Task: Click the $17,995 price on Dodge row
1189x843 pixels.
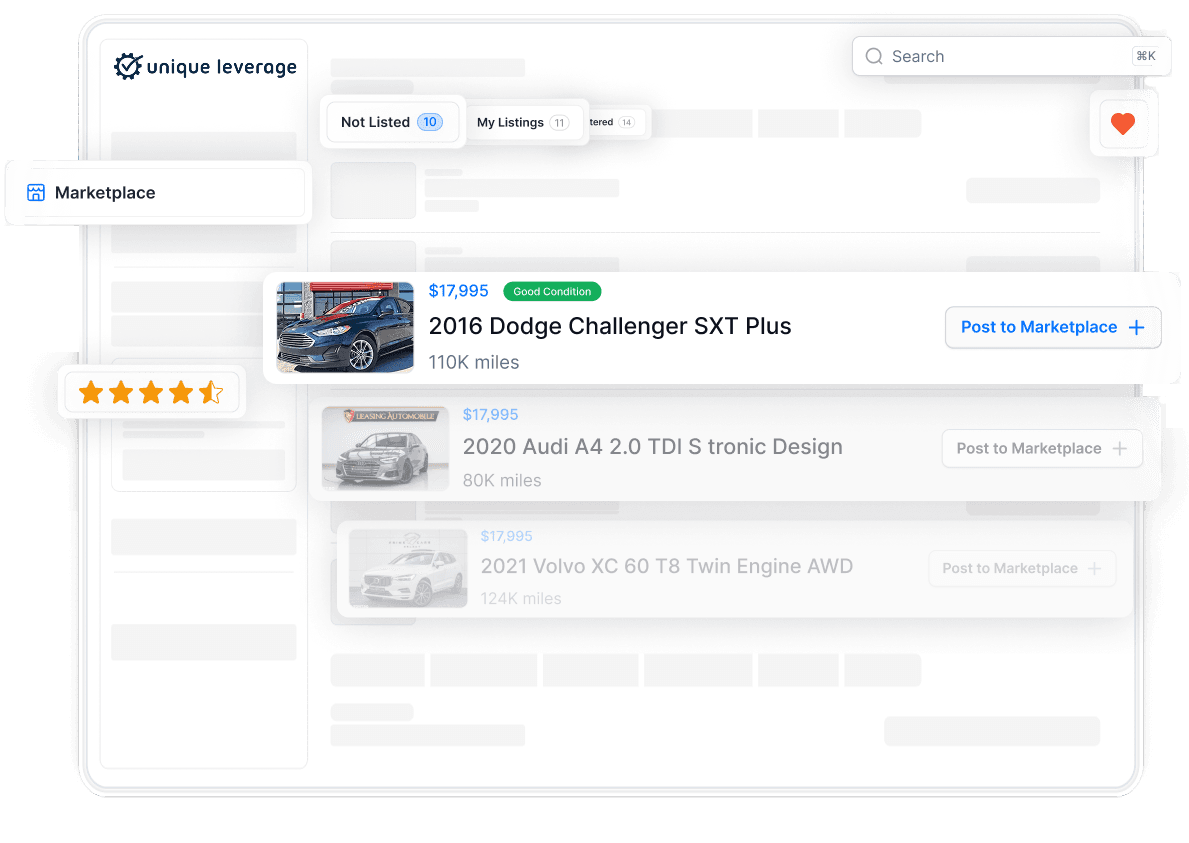Action: [x=458, y=291]
